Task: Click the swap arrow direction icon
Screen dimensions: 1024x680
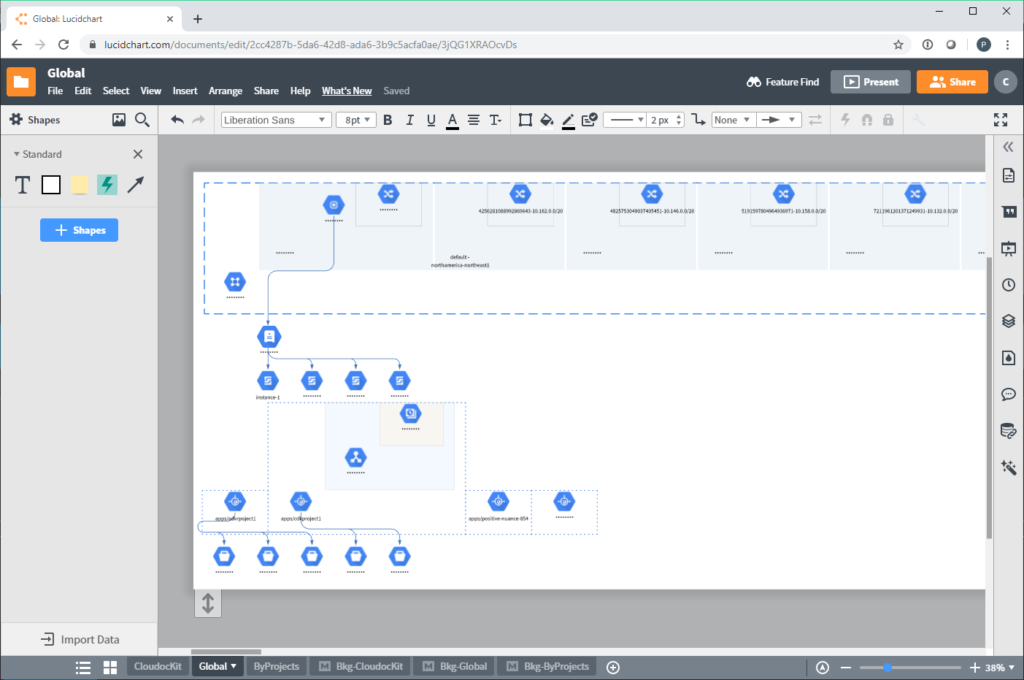Action: click(815, 120)
